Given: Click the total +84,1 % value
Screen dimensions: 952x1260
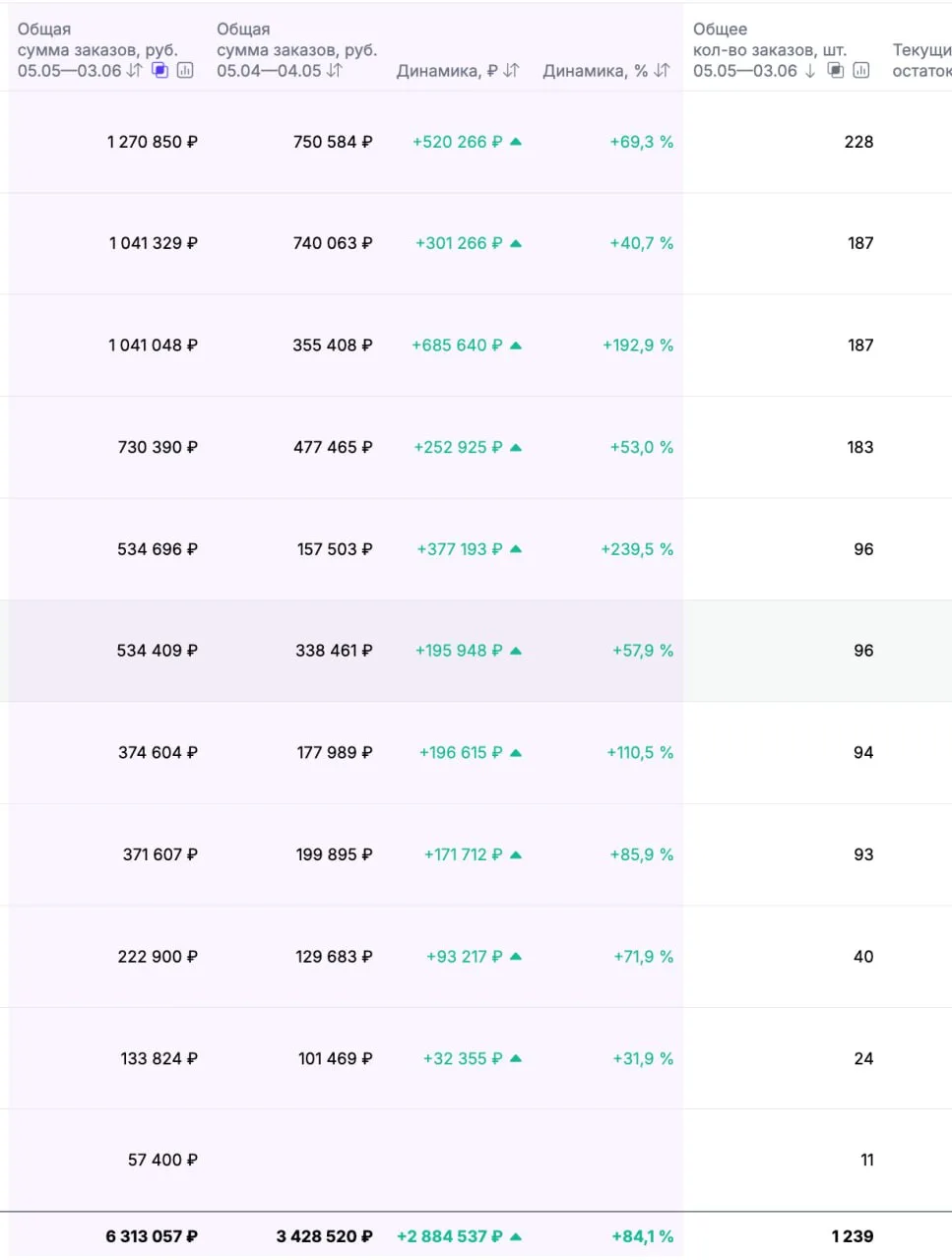Looking at the screenshot, I should click(x=642, y=1236).
